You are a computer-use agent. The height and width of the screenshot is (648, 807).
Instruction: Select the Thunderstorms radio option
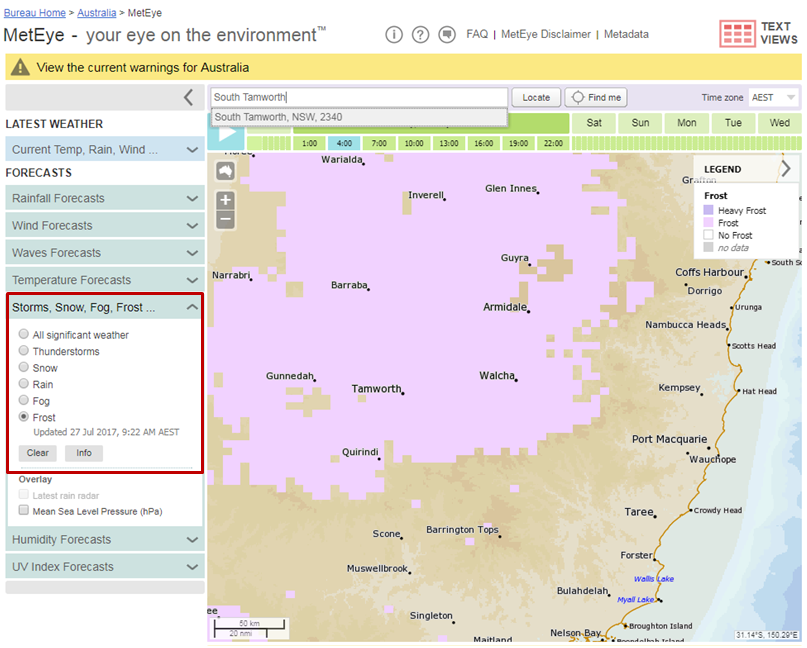[24, 351]
